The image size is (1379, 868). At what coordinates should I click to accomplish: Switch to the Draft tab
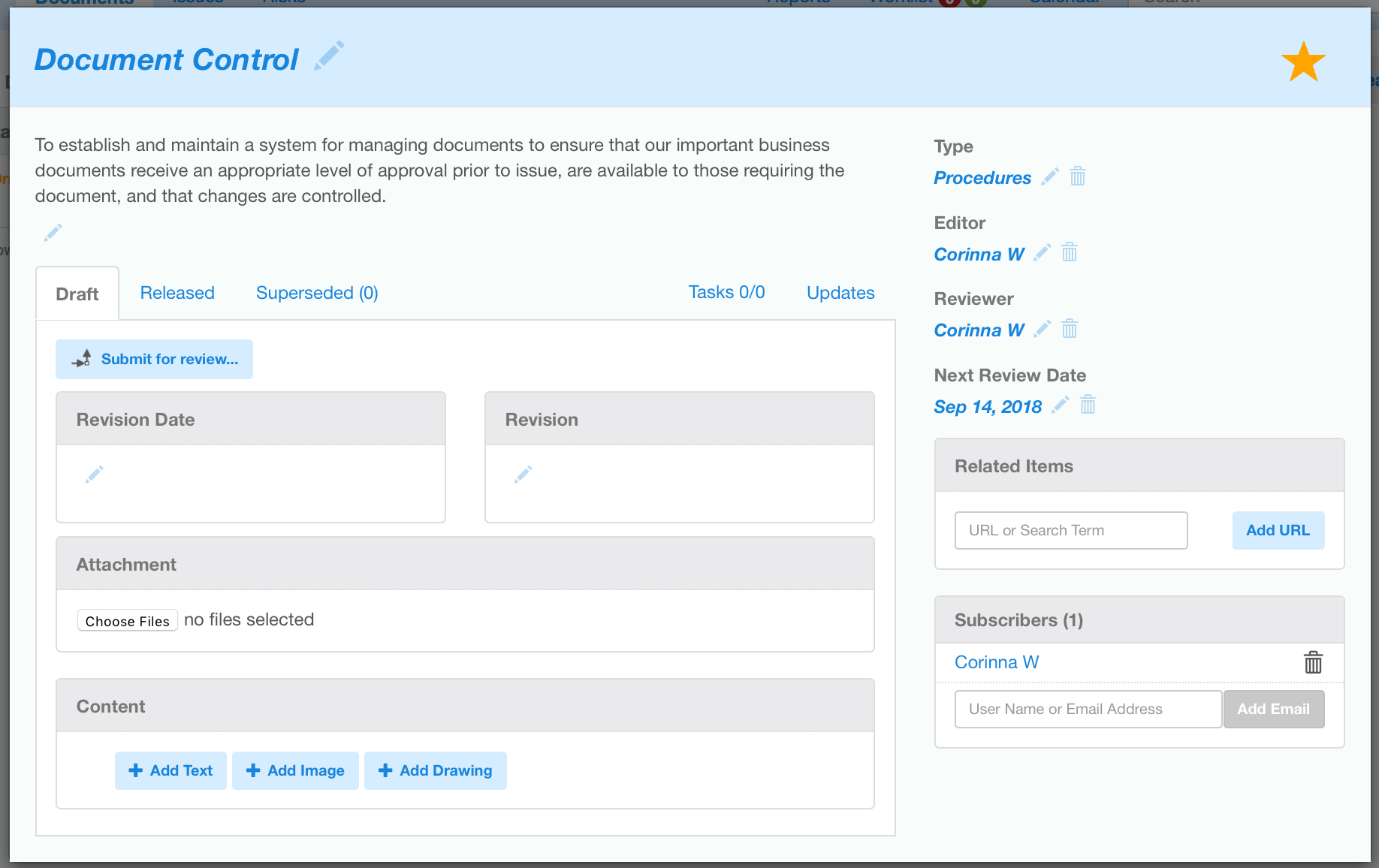tap(77, 294)
